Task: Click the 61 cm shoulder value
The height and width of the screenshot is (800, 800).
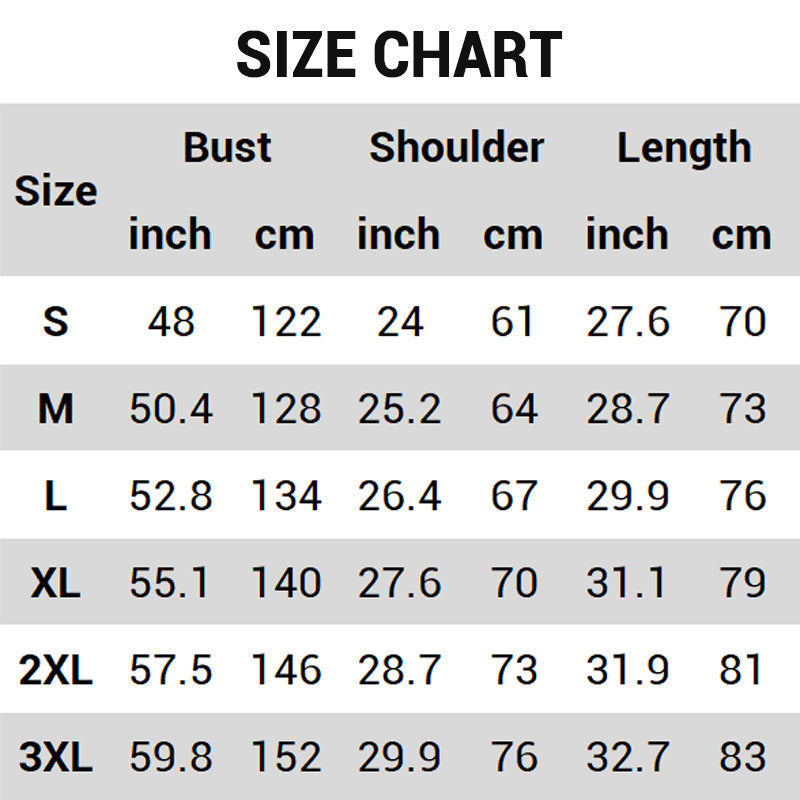Action: pos(513,322)
